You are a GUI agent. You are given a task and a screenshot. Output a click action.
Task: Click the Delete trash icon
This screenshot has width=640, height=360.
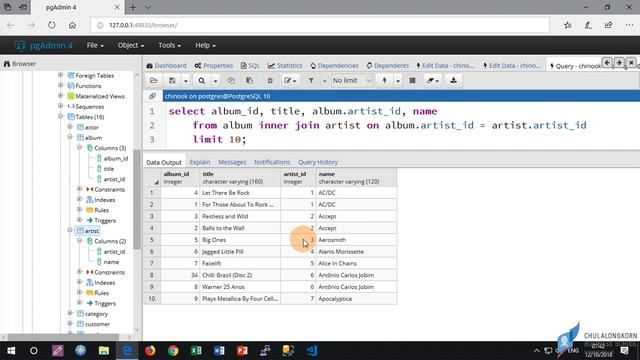pyautogui.click(x=270, y=81)
